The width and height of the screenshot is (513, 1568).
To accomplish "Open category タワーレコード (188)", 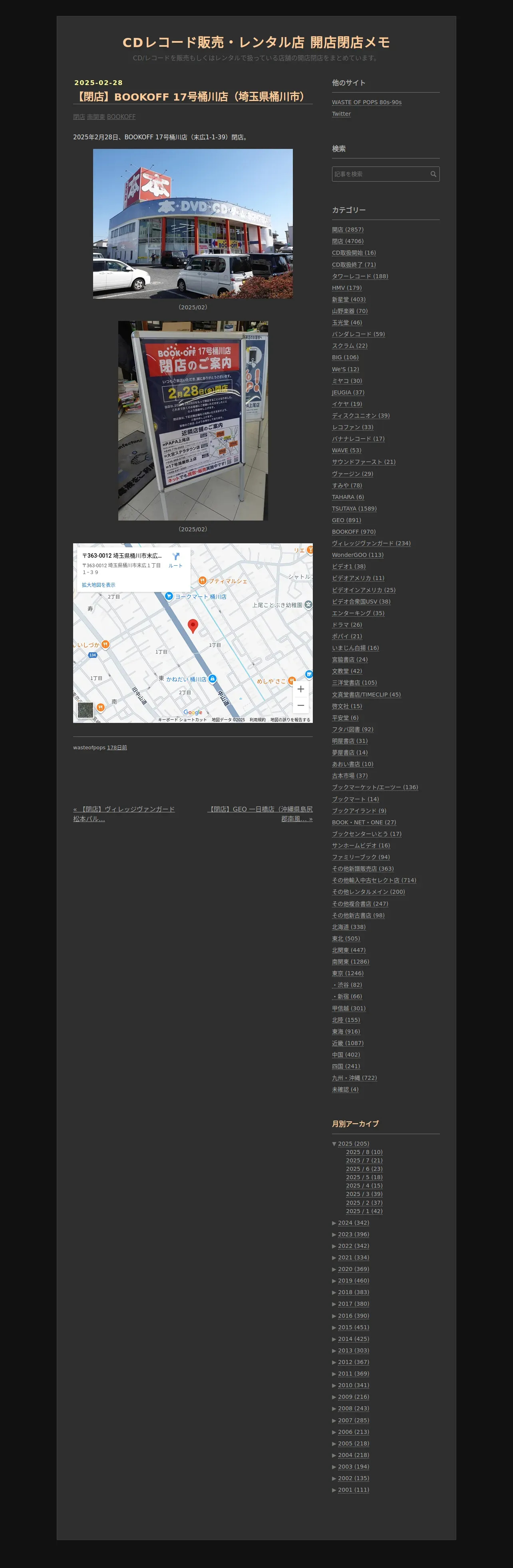I will 360,276.
